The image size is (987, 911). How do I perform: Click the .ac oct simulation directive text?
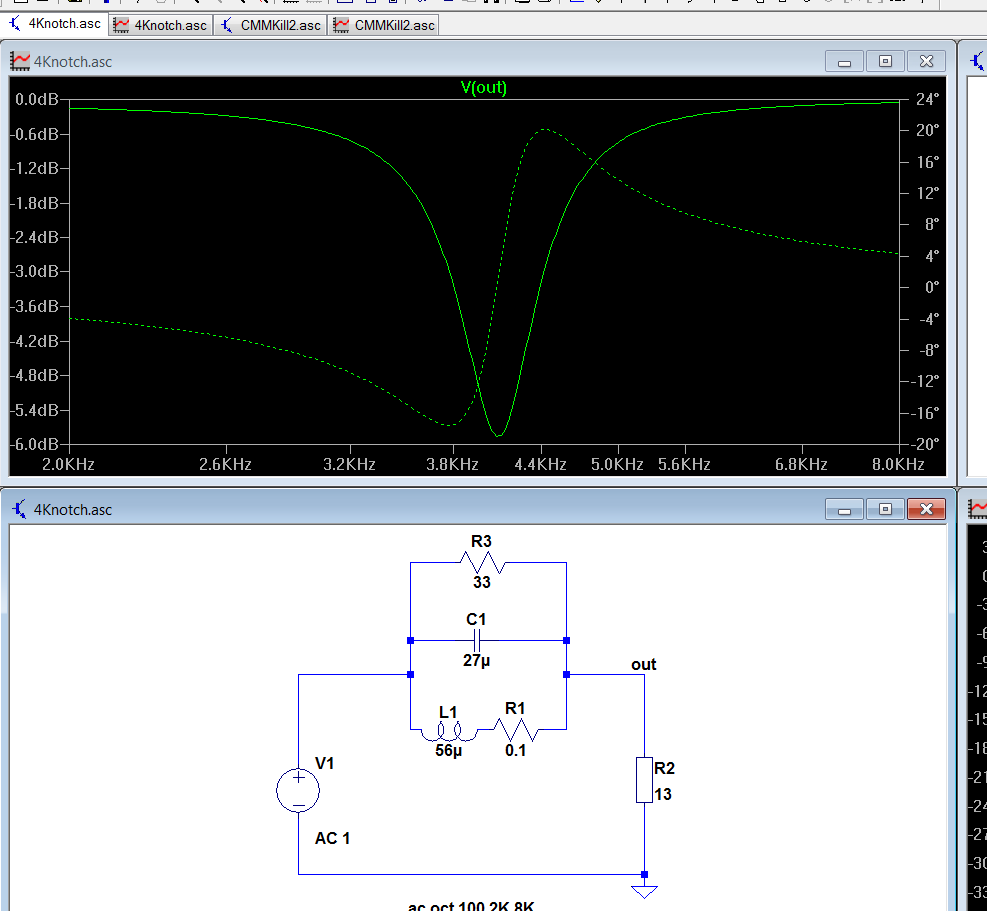pos(470,906)
